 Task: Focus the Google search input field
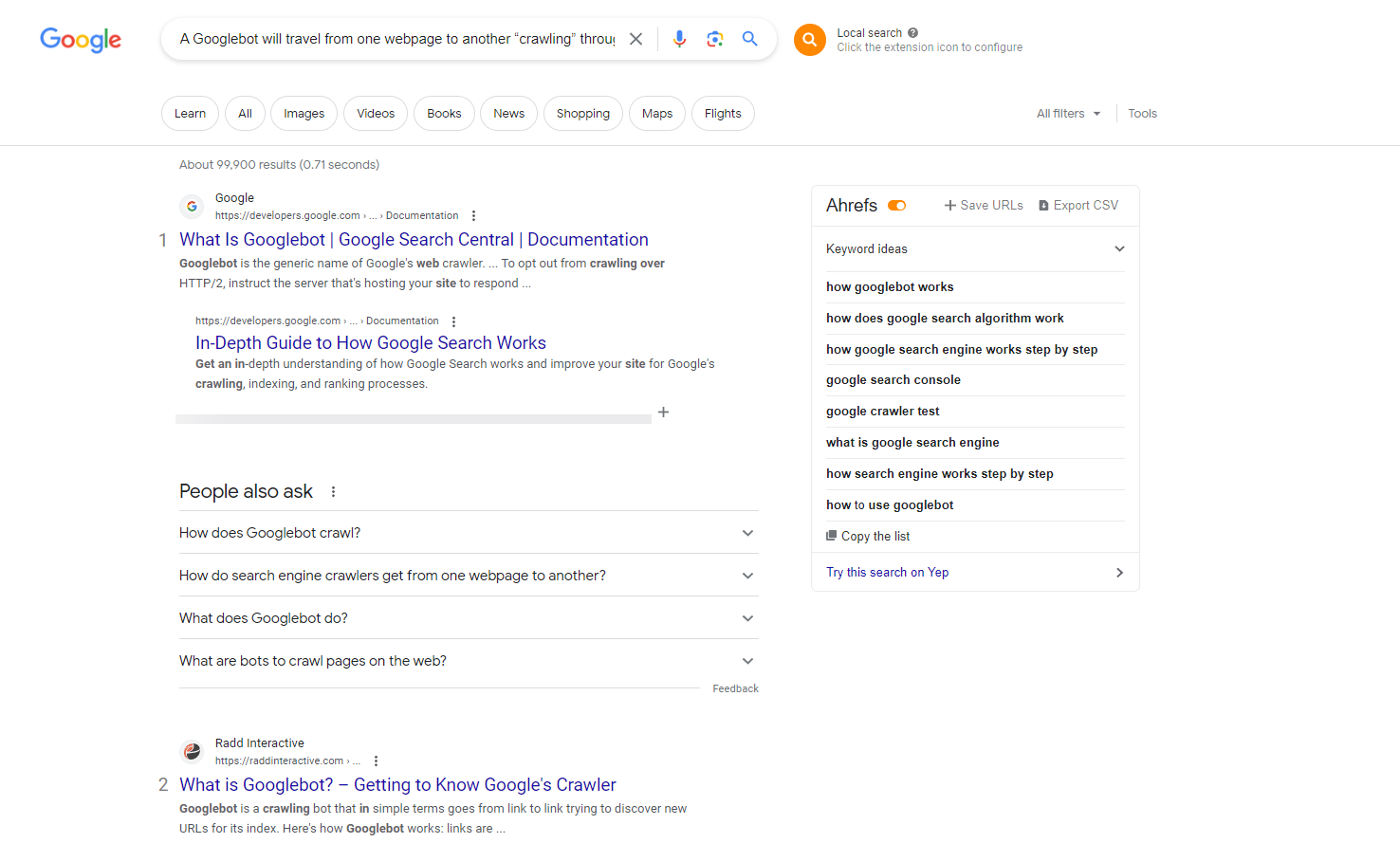[x=397, y=39]
